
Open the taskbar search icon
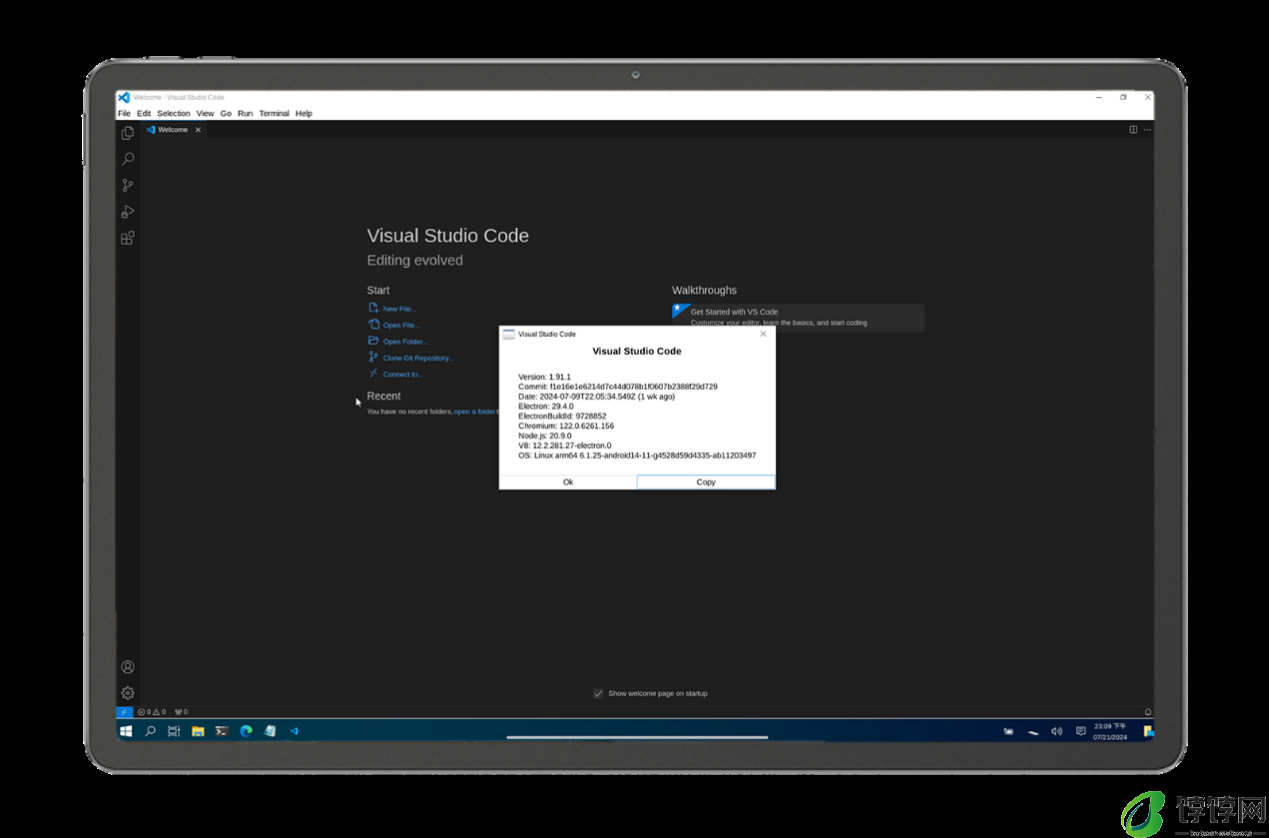coord(150,731)
